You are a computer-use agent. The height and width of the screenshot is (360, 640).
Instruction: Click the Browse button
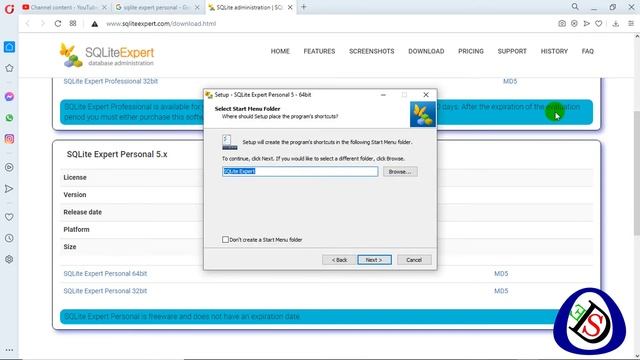point(400,172)
